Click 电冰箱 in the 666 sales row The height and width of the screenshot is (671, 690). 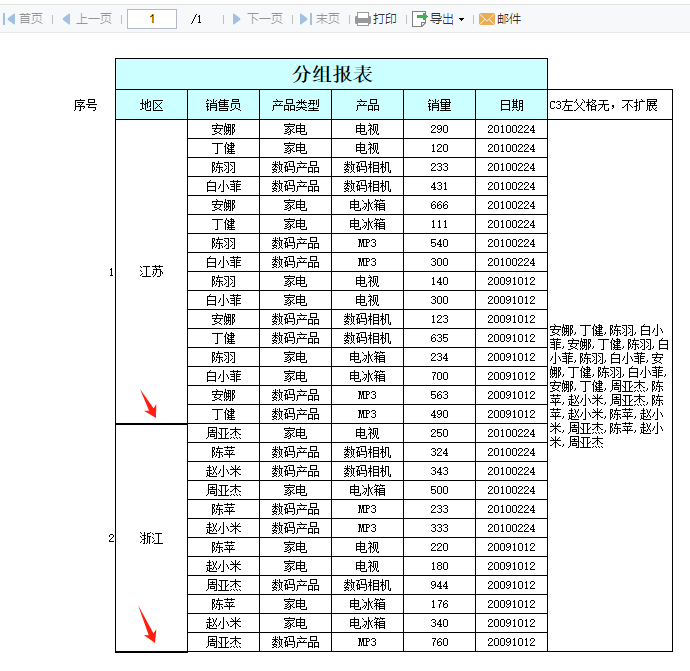pyautogui.click(x=367, y=205)
